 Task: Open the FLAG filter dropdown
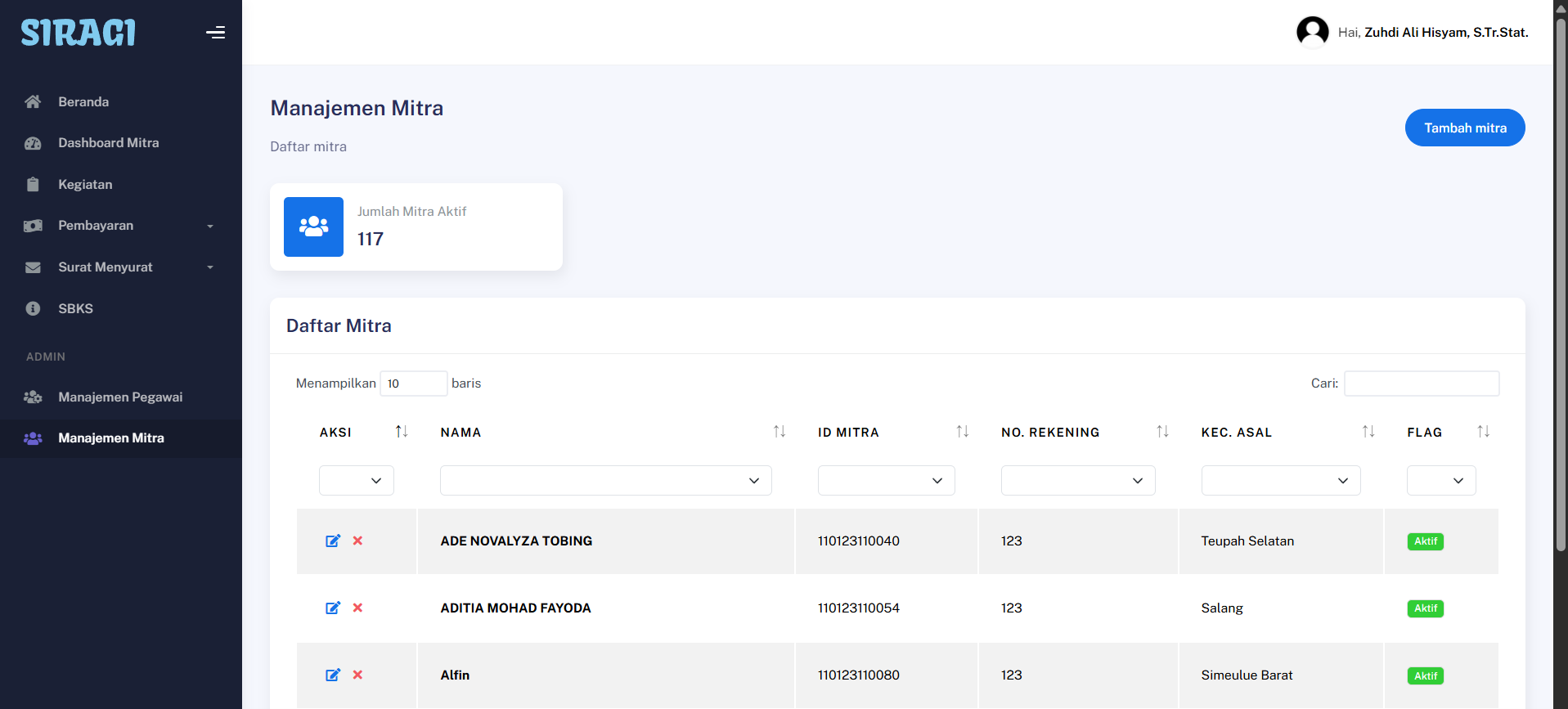[1440, 481]
